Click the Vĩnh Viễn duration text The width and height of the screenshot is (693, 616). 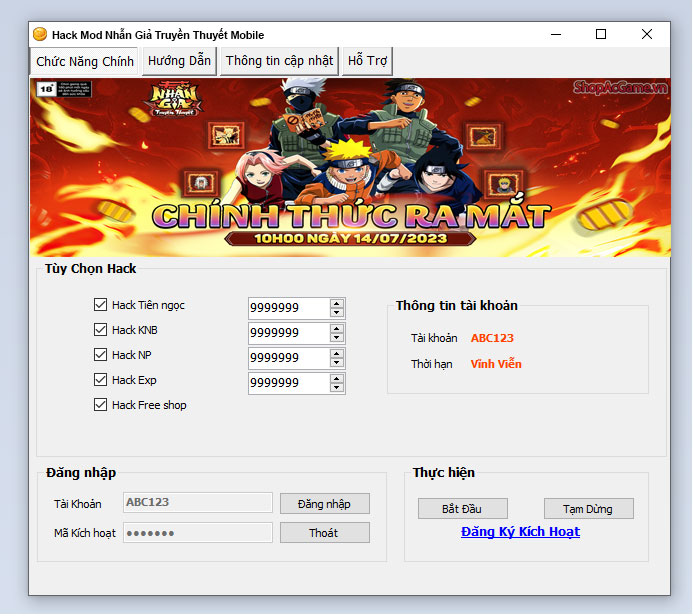[x=496, y=364]
